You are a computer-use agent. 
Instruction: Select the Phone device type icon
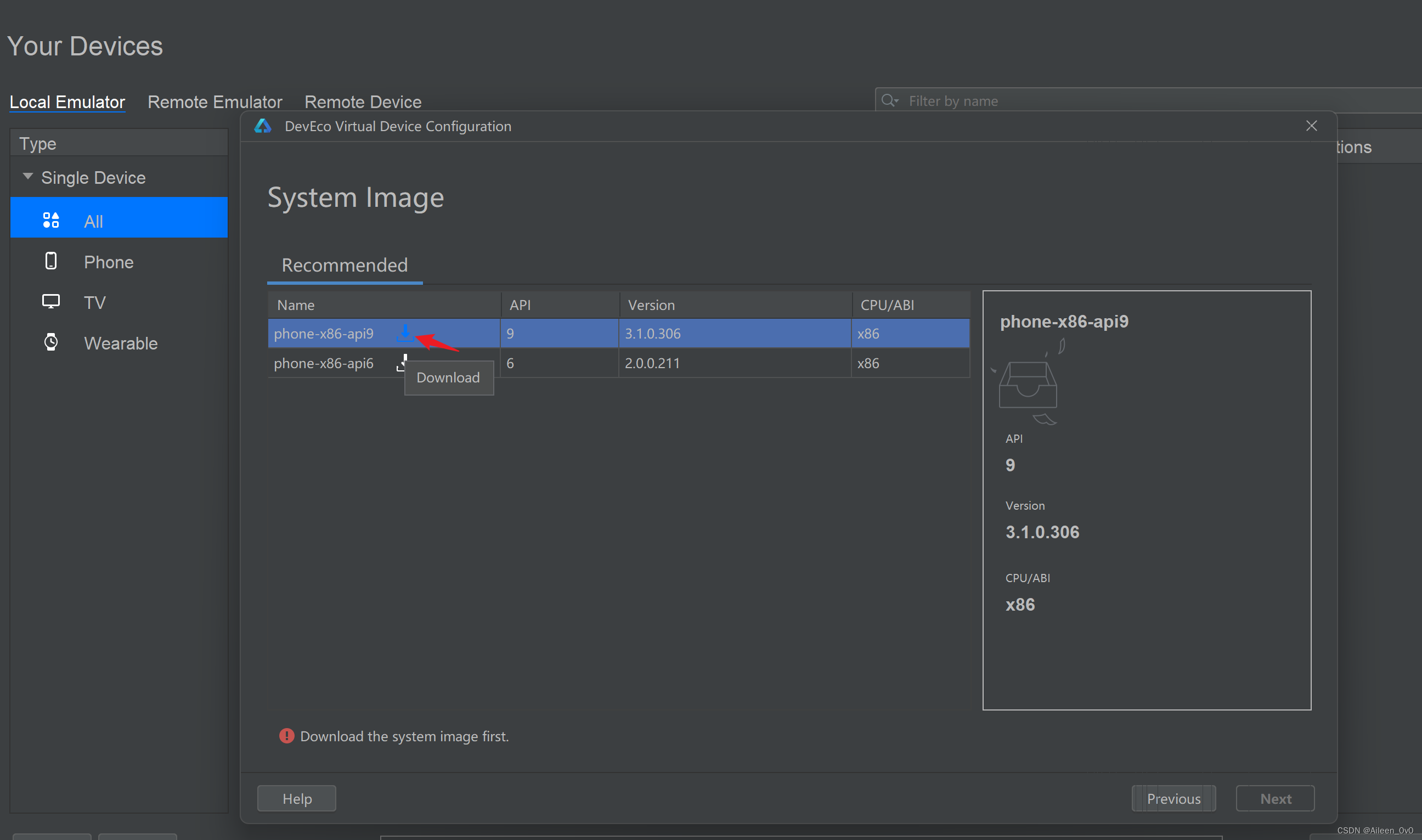51,262
